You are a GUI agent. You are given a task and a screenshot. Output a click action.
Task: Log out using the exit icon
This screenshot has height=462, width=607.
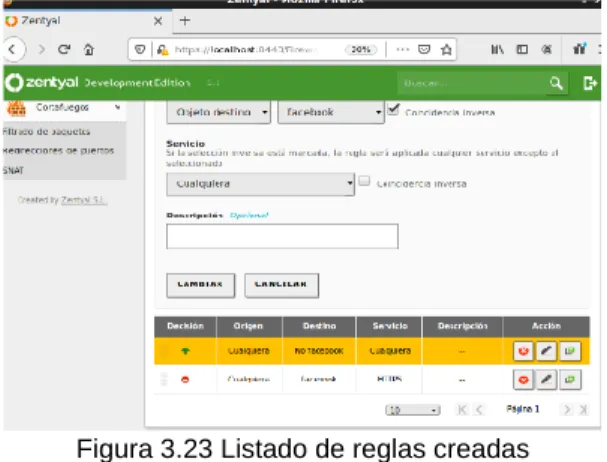tap(590, 83)
